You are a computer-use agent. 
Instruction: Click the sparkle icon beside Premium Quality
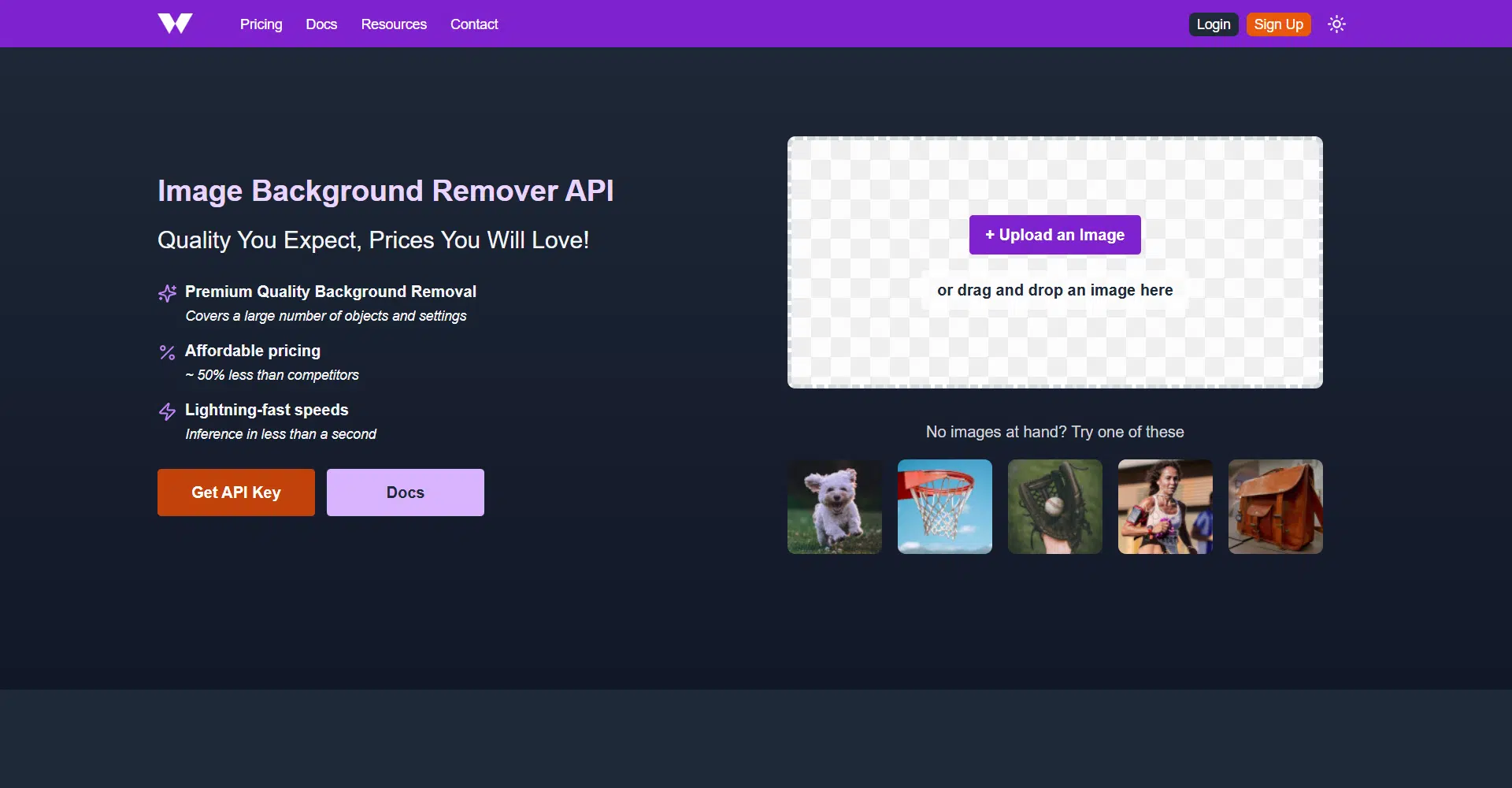point(167,293)
